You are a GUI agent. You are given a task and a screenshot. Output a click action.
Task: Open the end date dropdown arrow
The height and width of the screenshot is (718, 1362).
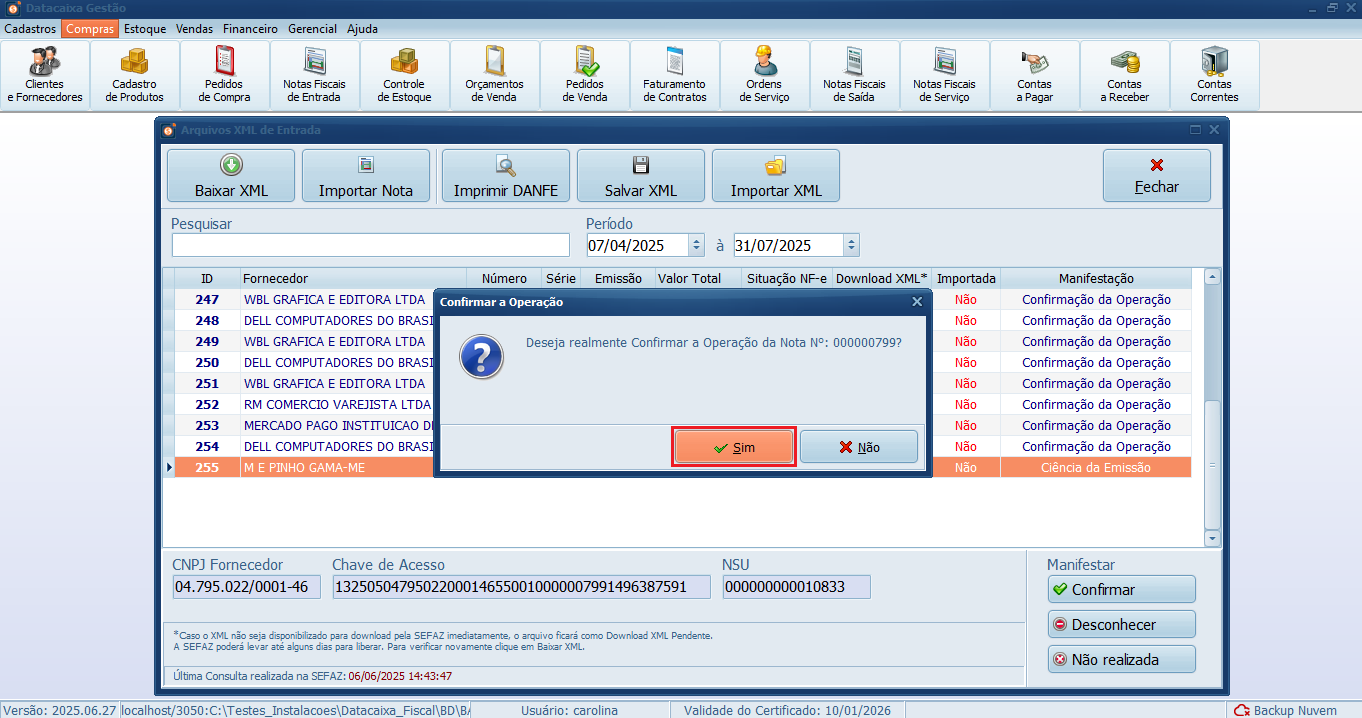click(x=850, y=245)
